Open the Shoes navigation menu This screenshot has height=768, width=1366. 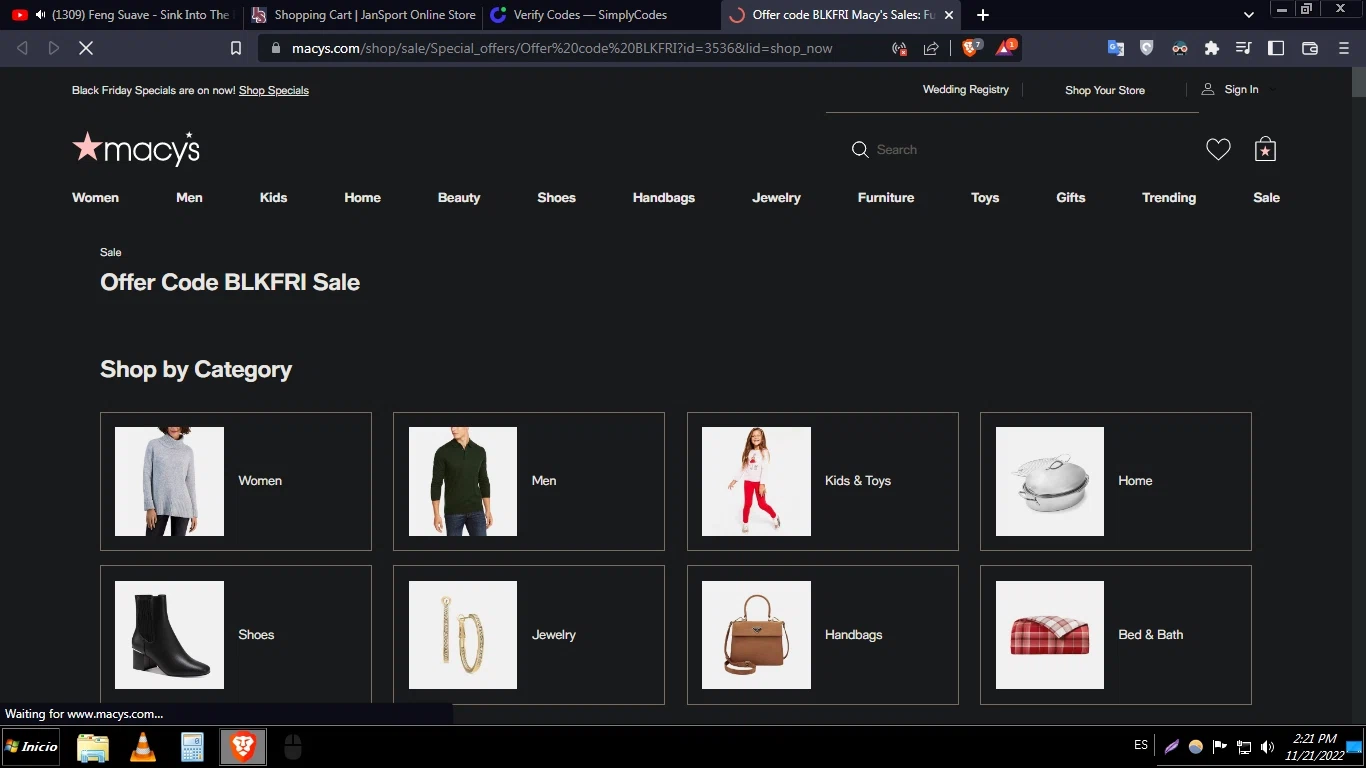point(556,198)
